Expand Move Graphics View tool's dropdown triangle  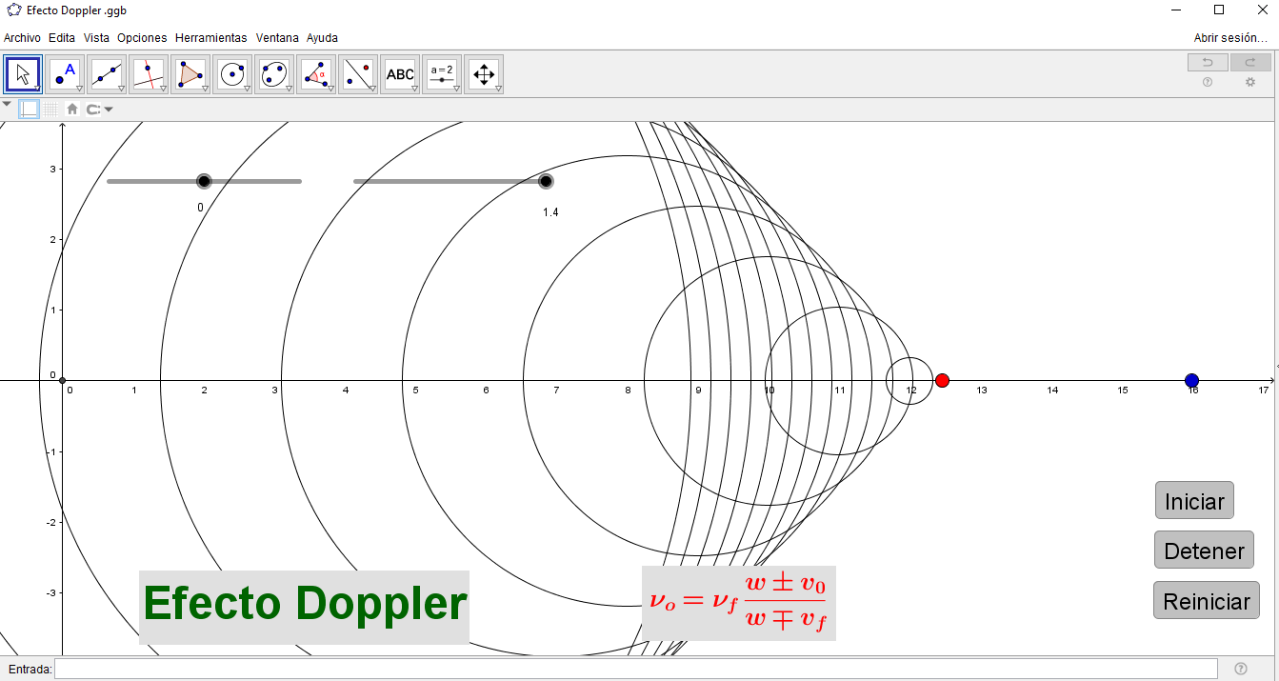point(498,89)
